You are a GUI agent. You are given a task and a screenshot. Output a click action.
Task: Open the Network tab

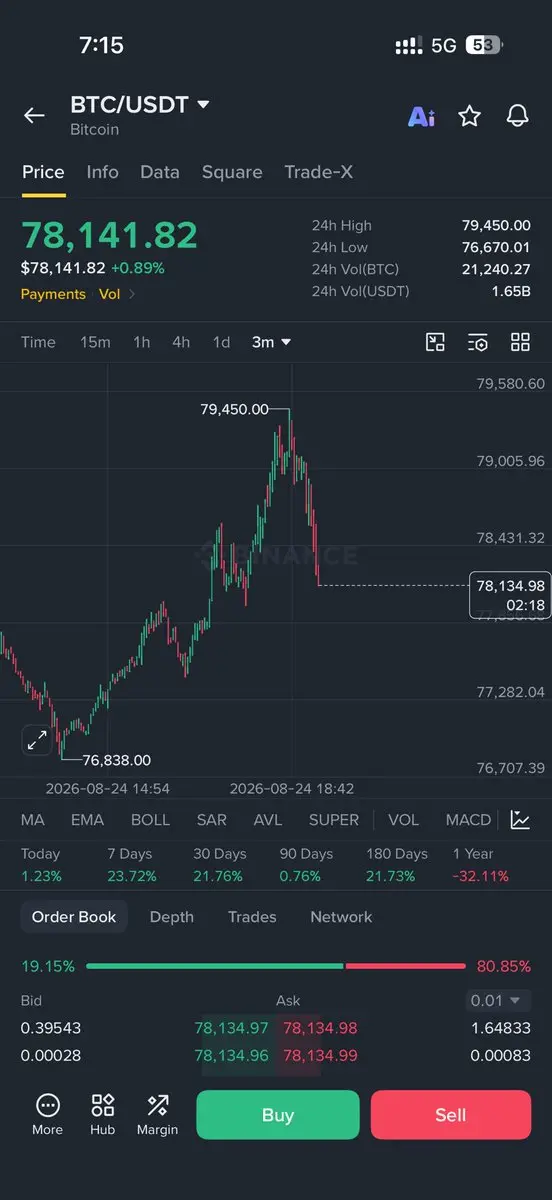[341, 917]
